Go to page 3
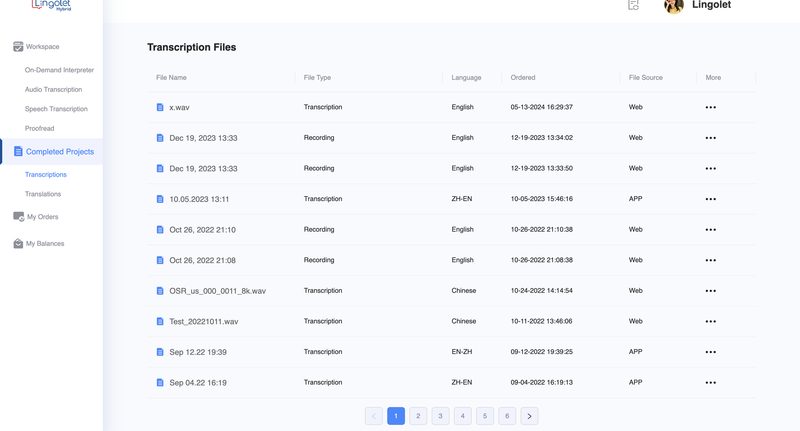Image resolution: width=800 pixels, height=431 pixels. pyautogui.click(x=440, y=416)
